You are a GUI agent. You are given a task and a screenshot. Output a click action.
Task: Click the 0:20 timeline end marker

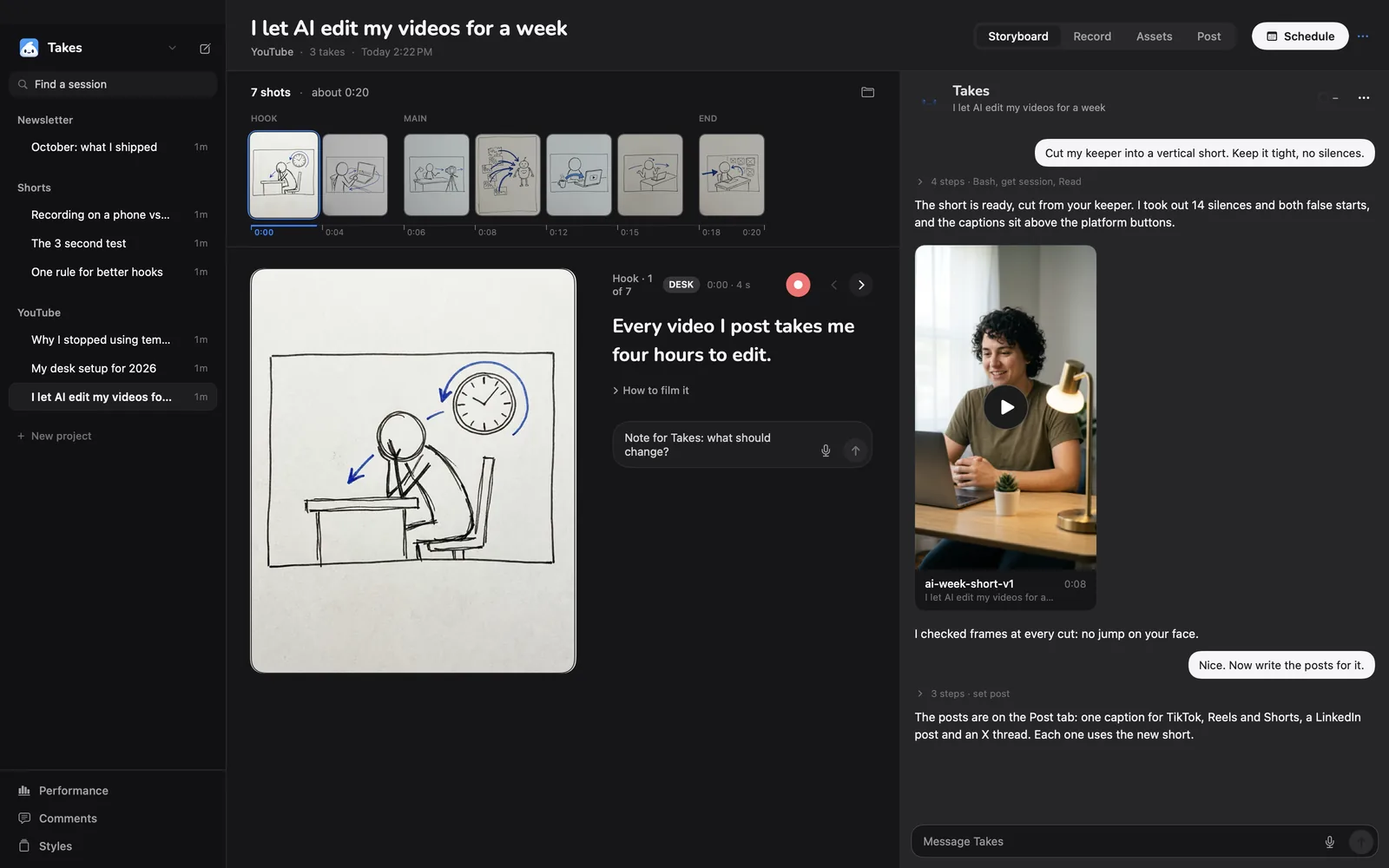pyautogui.click(x=752, y=233)
